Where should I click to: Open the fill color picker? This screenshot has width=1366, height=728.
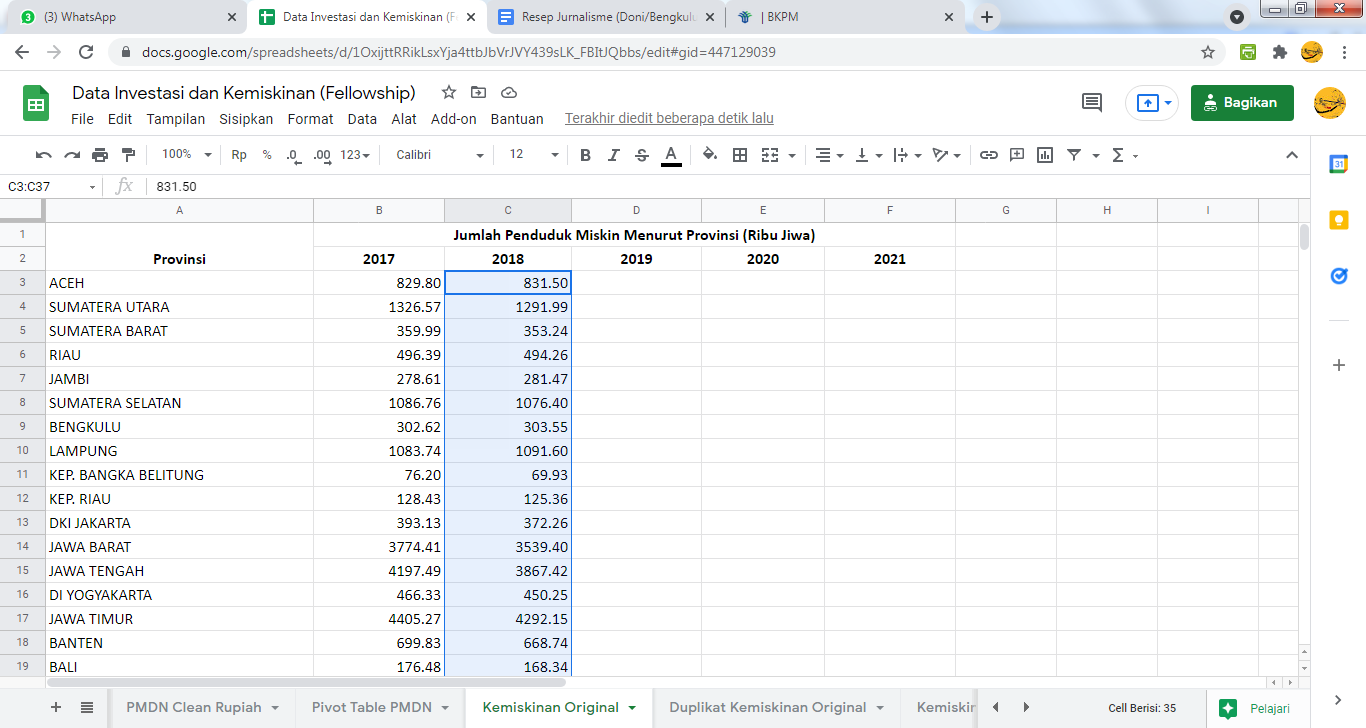709,155
